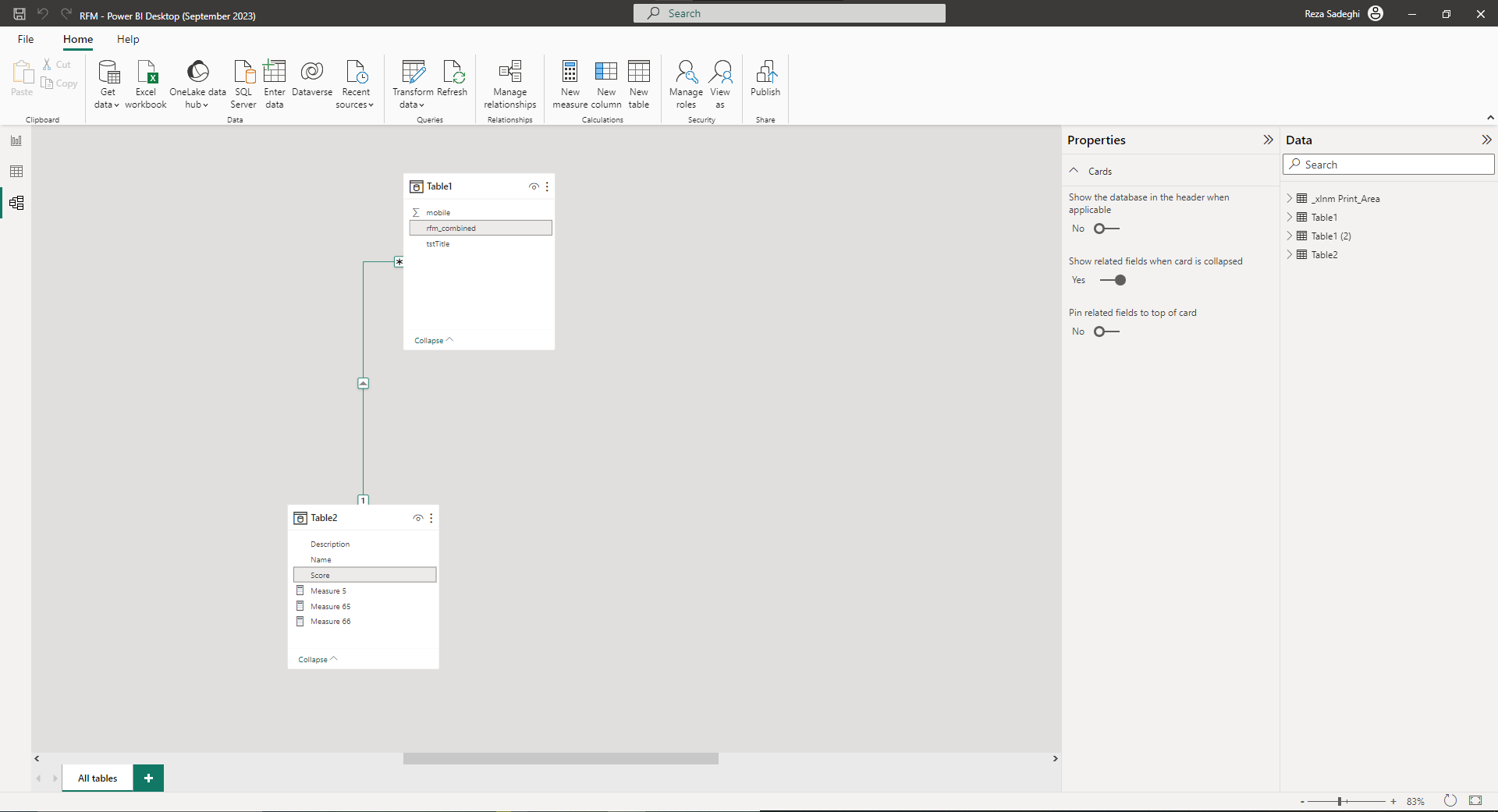Expand Table1 (2) in Data pane
This screenshot has height=812, width=1498.
point(1290,236)
